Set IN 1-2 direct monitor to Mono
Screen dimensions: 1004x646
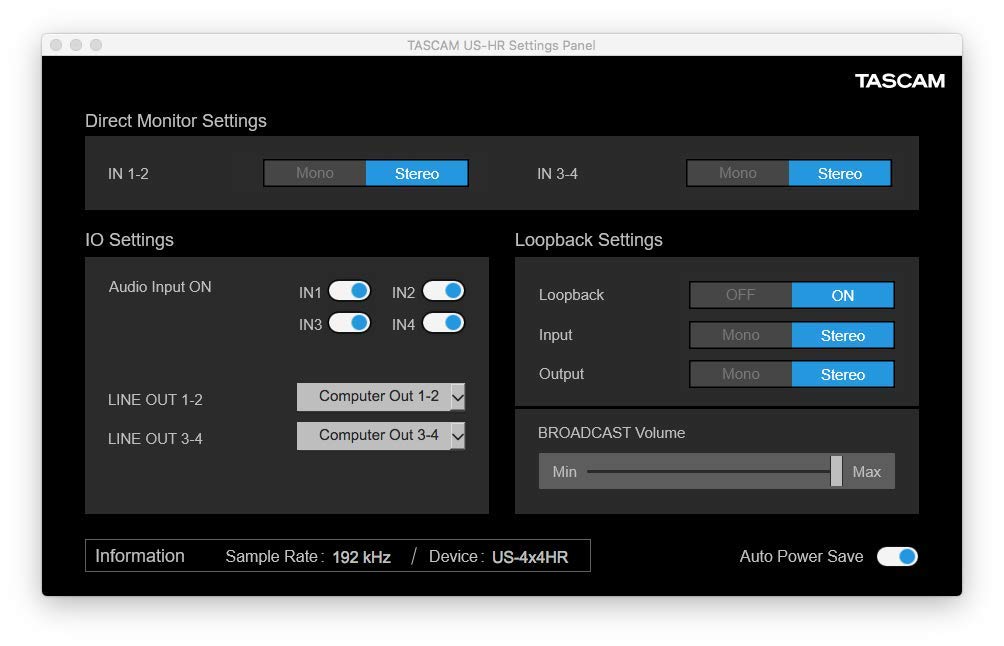(x=314, y=173)
